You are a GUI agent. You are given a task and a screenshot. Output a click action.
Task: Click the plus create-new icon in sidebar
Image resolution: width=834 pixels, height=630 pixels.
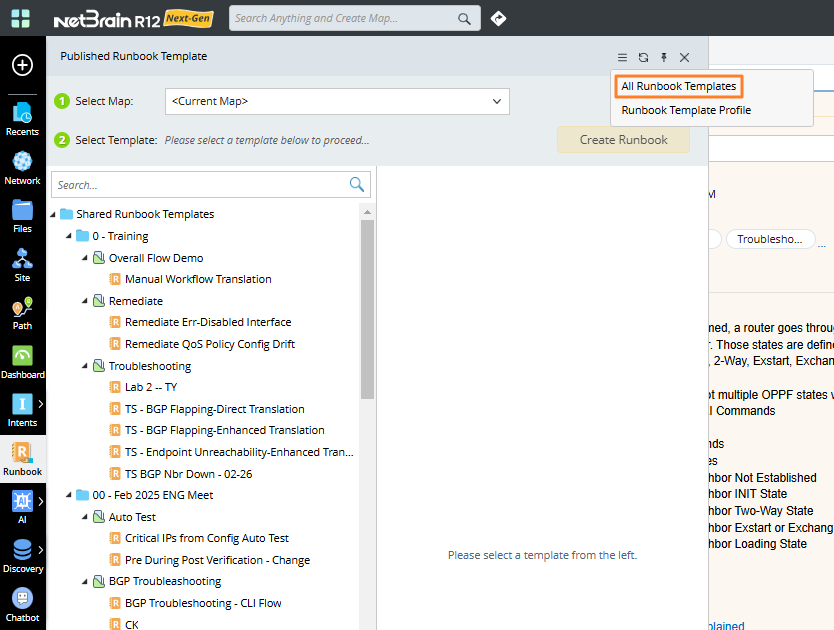(x=22, y=65)
